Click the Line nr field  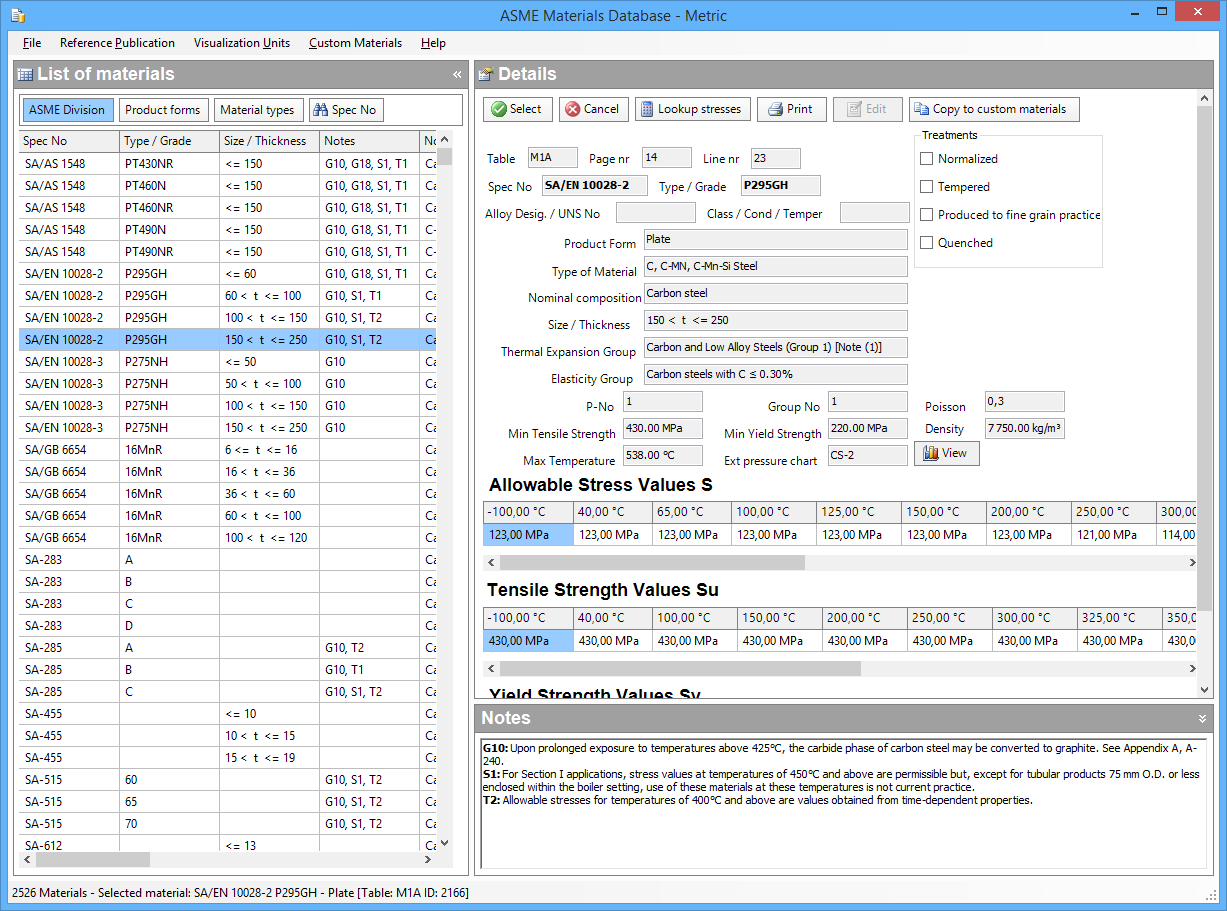coord(775,158)
